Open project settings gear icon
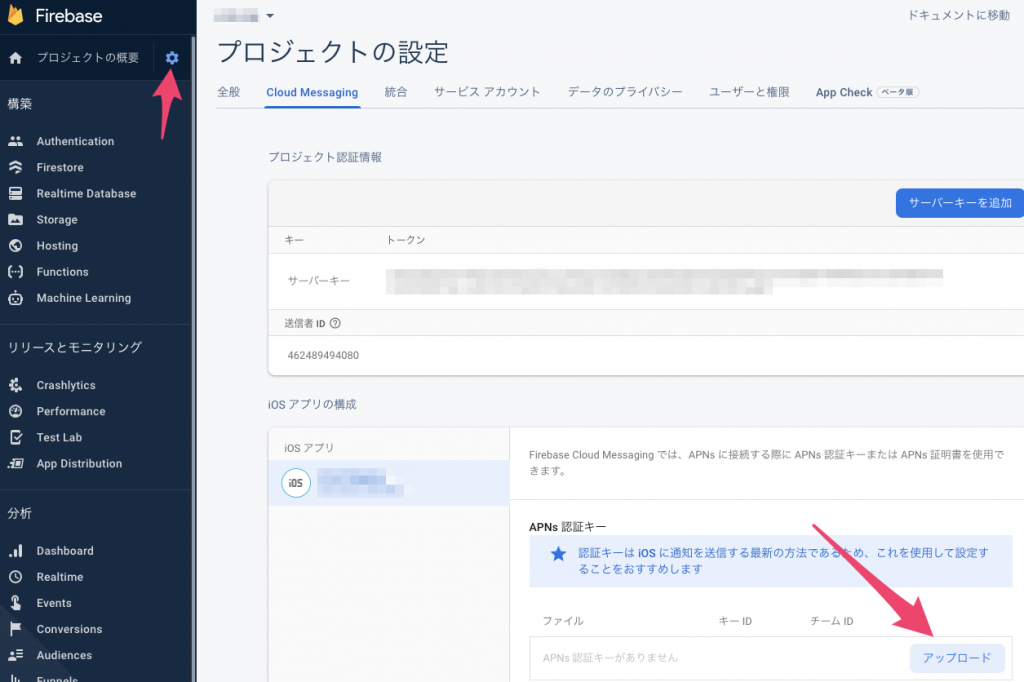The image size is (1024, 682). [172, 58]
